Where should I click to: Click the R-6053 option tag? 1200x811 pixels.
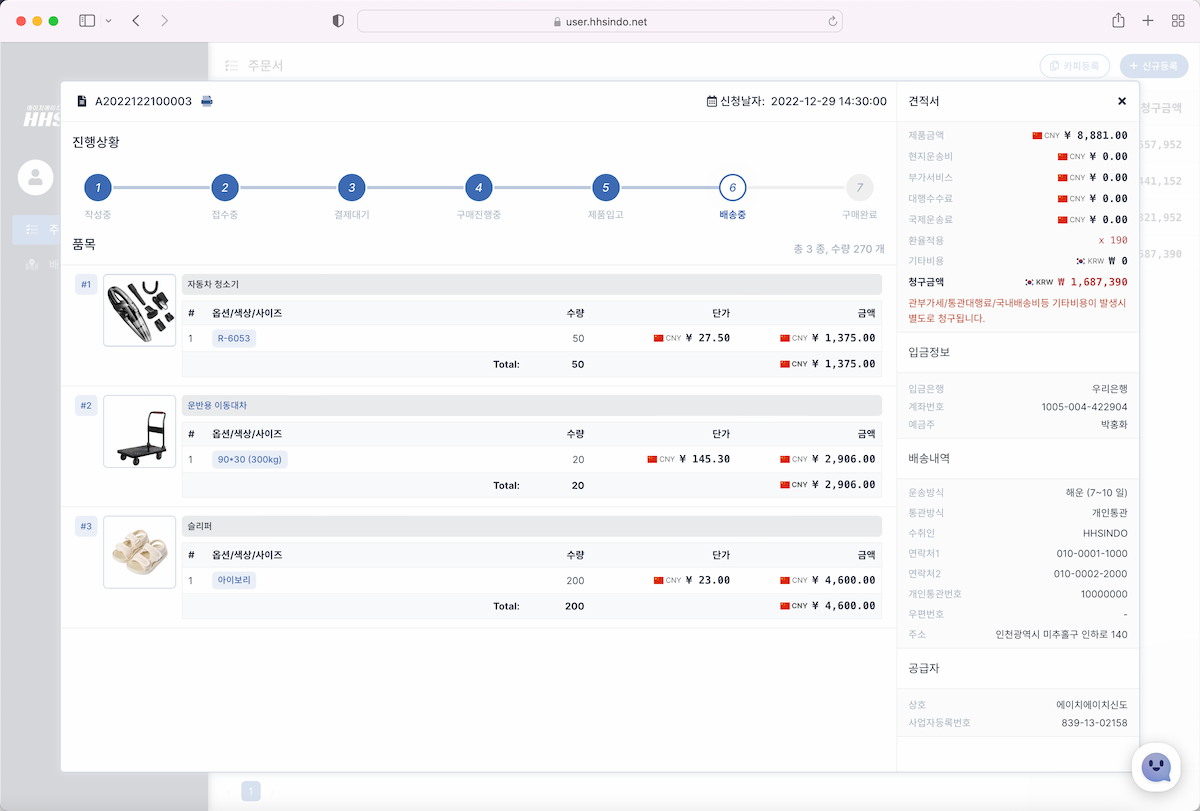pyautogui.click(x=234, y=338)
